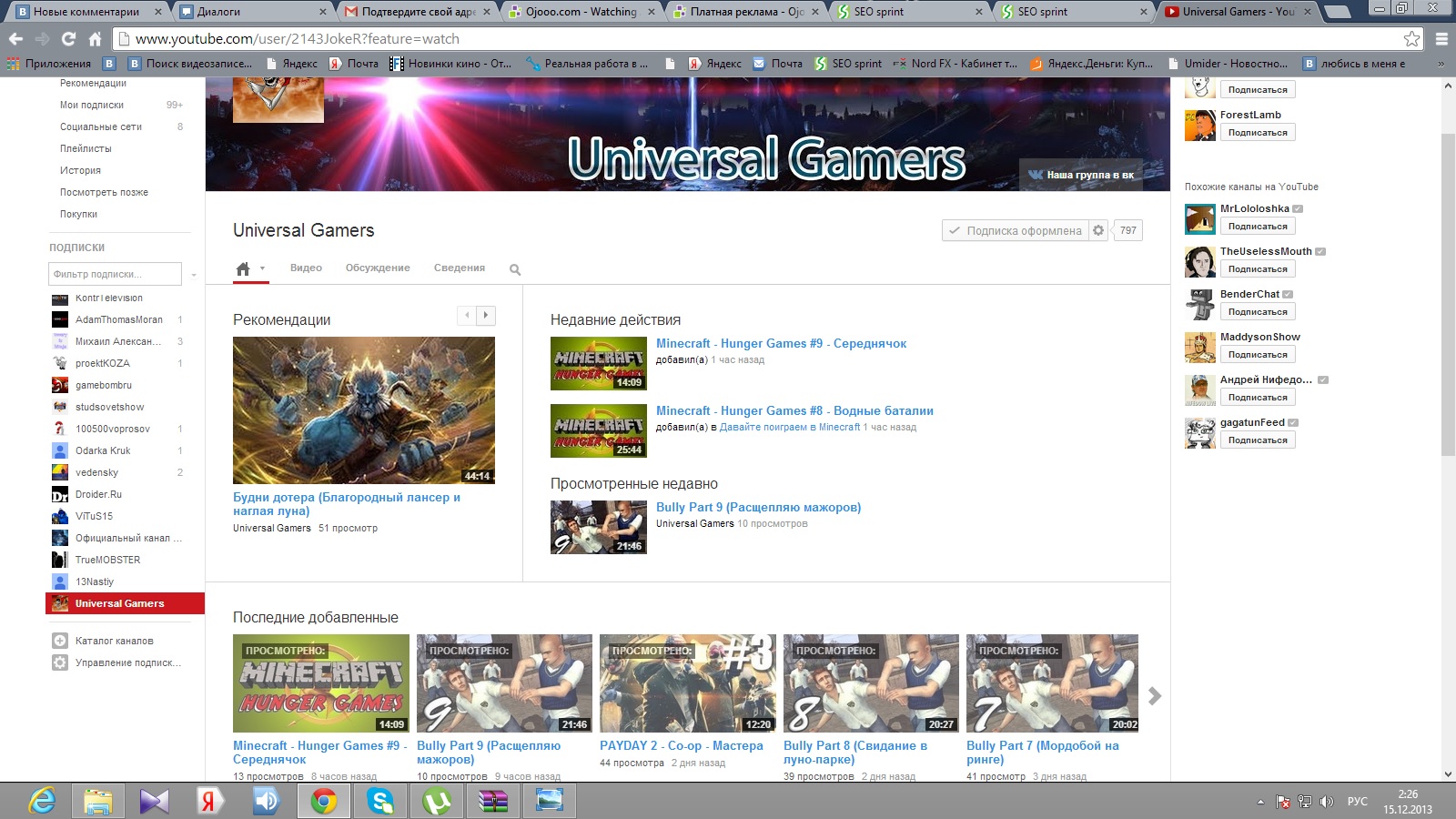Show more bookmarks with the chevron

[x=1441, y=64]
